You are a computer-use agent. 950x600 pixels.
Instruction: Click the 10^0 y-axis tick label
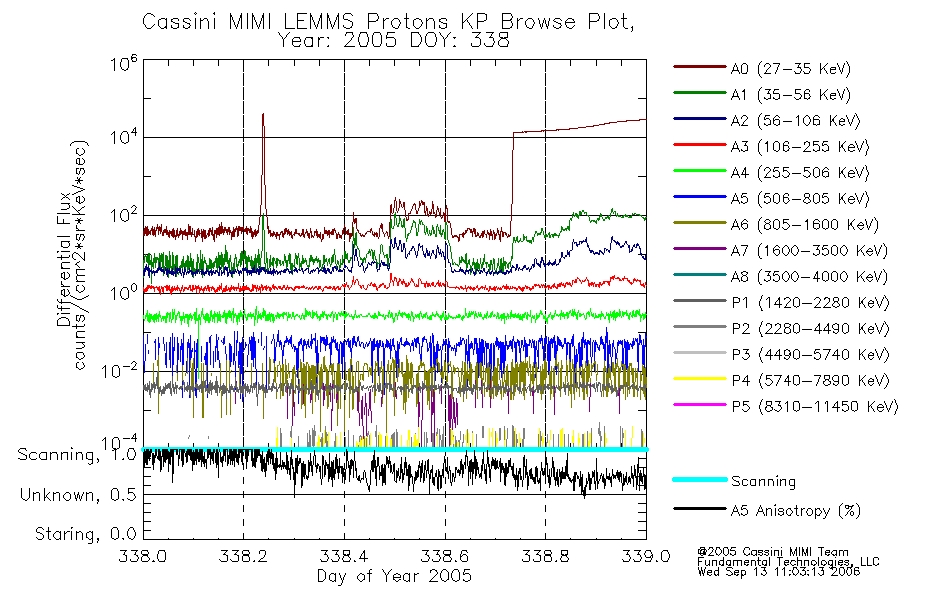tap(124, 293)
